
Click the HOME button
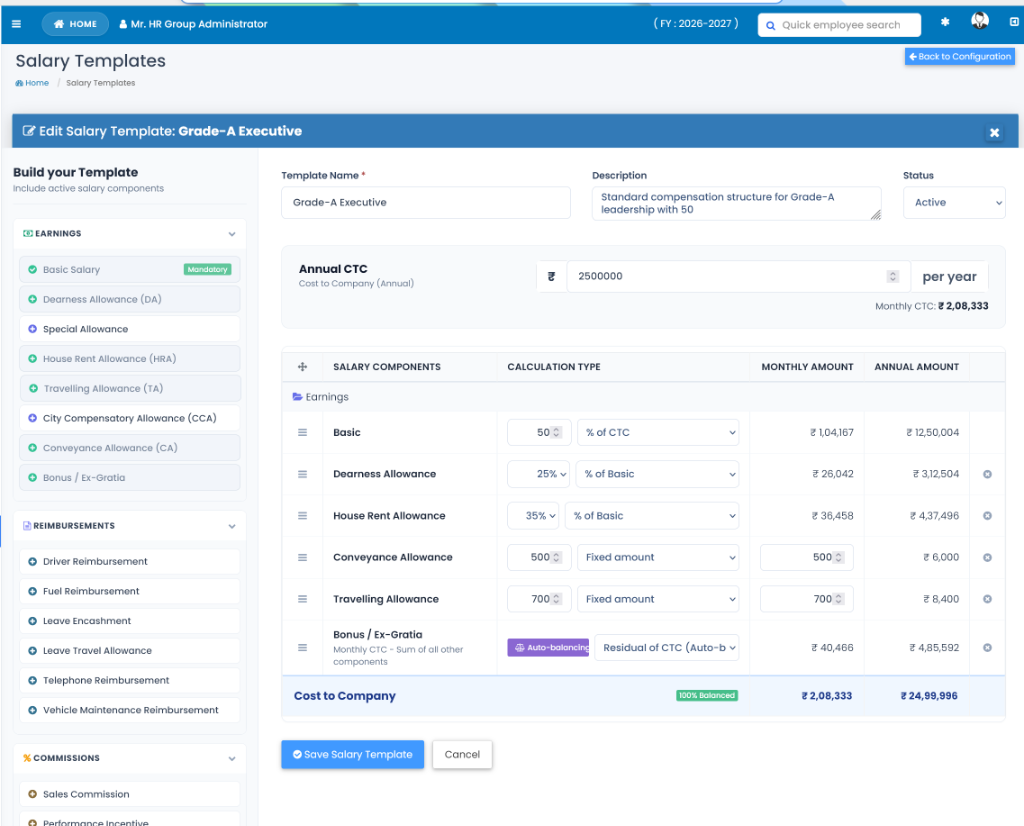tap(76, 24)
